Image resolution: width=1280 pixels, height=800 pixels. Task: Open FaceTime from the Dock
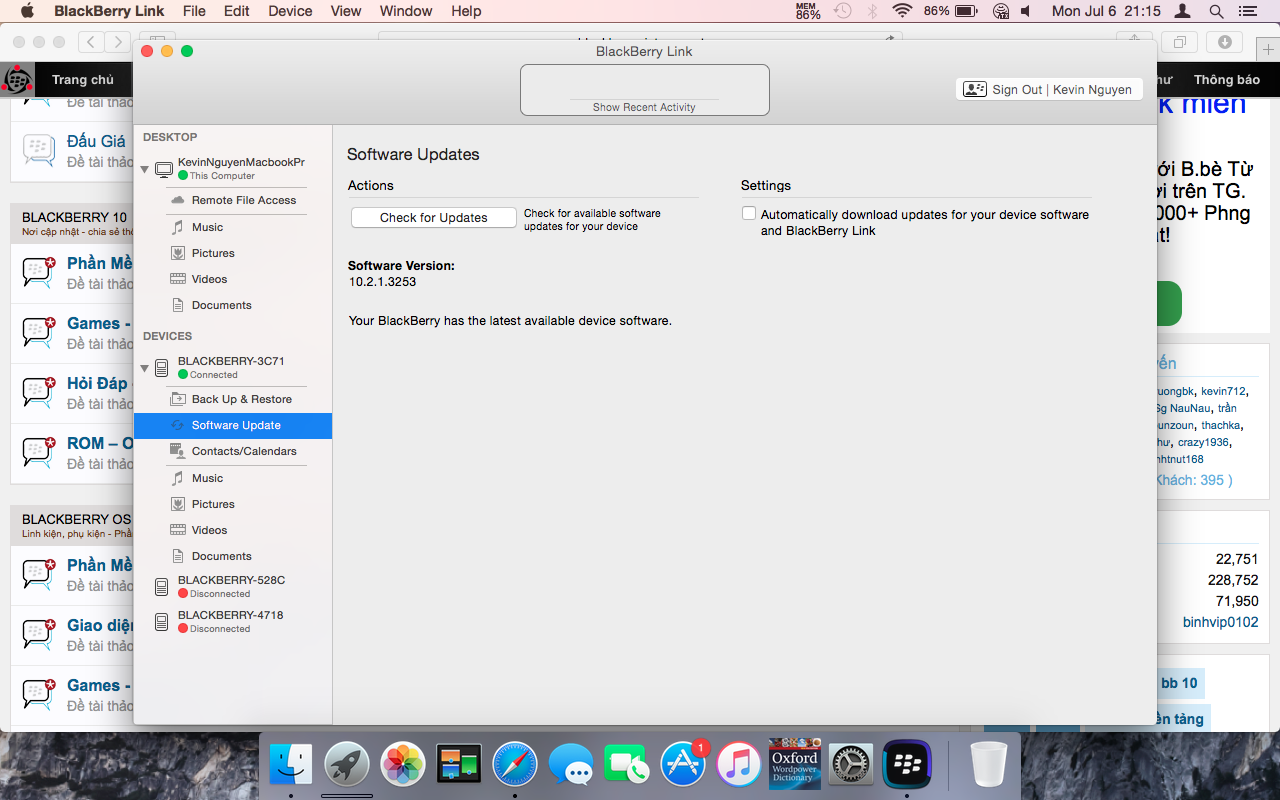pos(627,765)
